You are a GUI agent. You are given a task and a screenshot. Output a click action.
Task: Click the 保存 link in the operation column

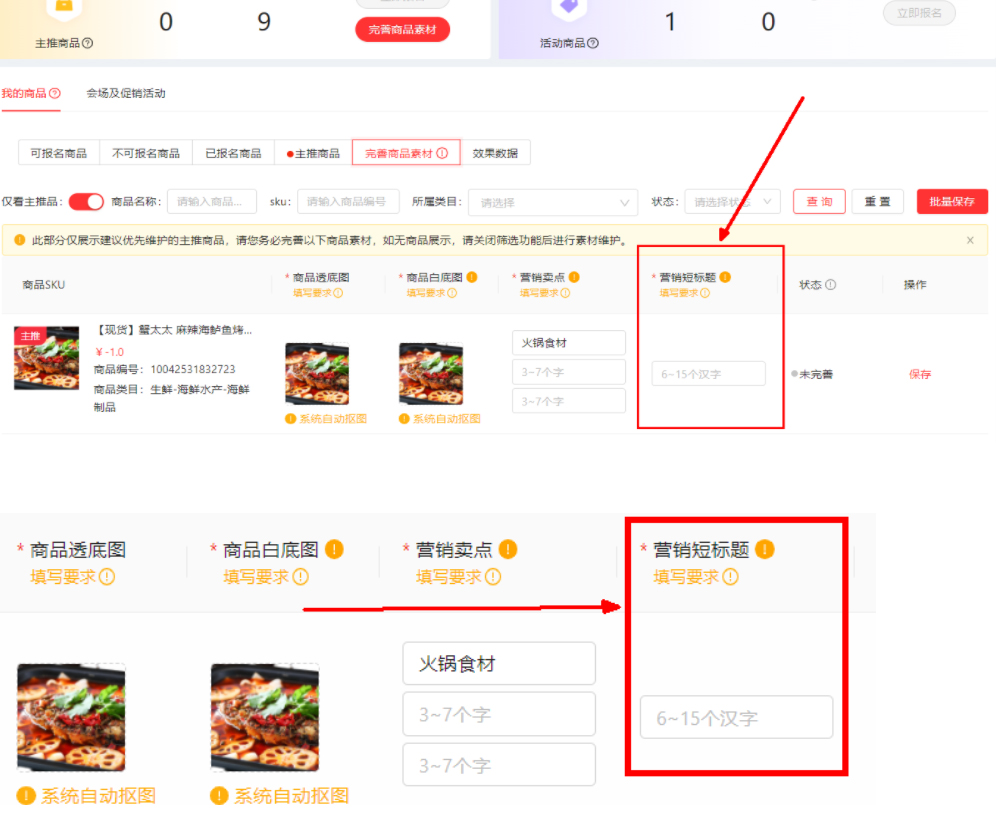pyautogui.click(x=919, y=373)
